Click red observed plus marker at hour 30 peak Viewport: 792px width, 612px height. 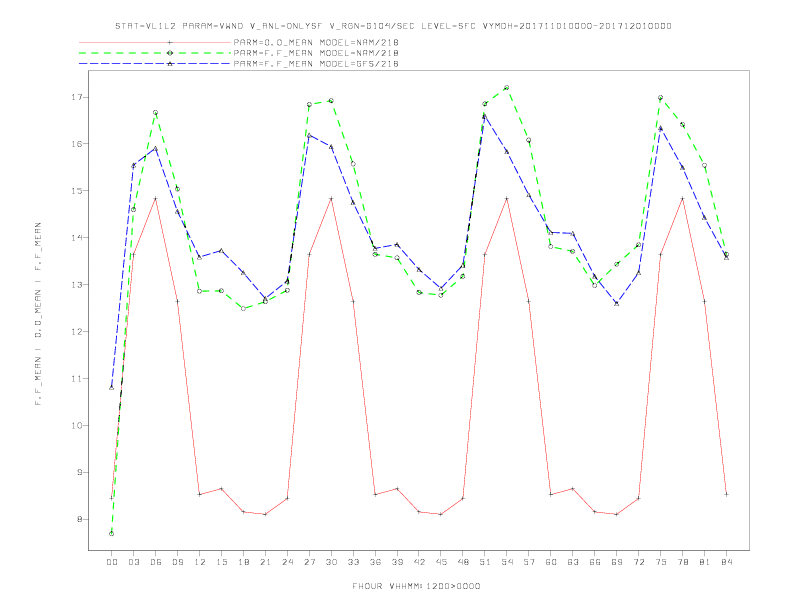pyautogui.click(x=331, y=199)
